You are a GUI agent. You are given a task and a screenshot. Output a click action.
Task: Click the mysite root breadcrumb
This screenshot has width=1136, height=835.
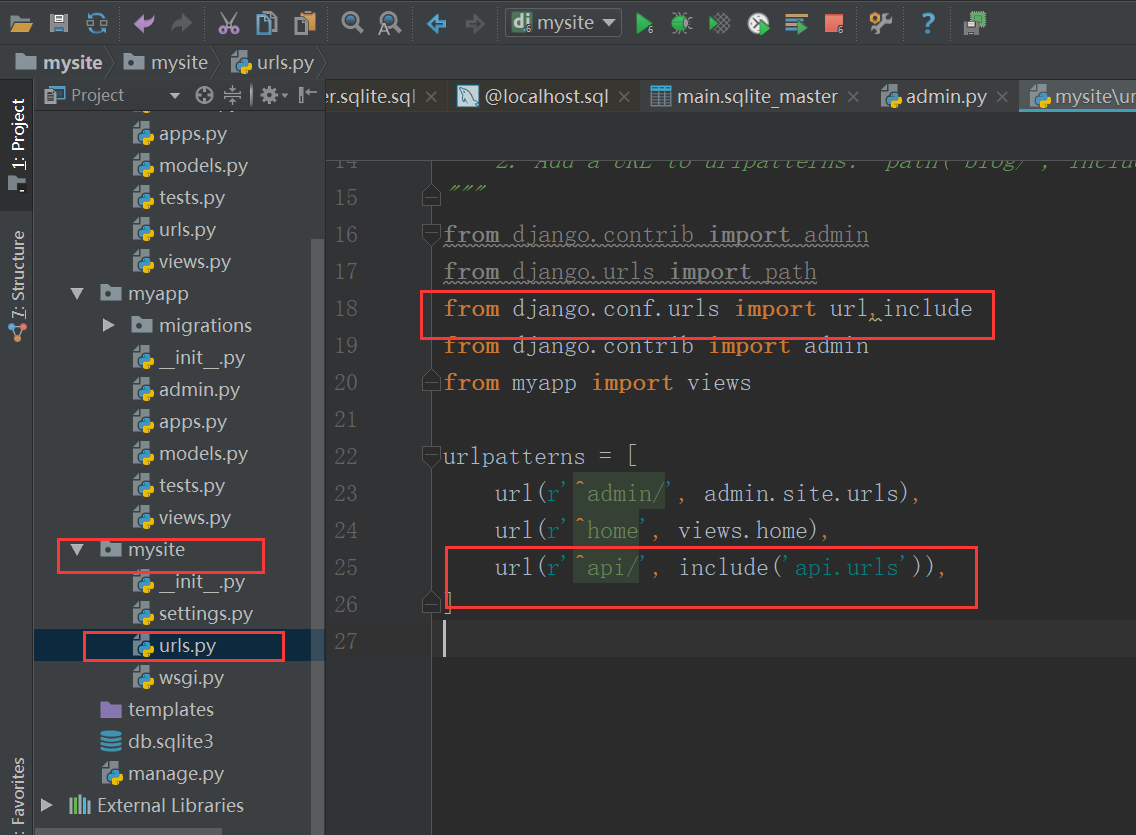[x=59, y=63]
